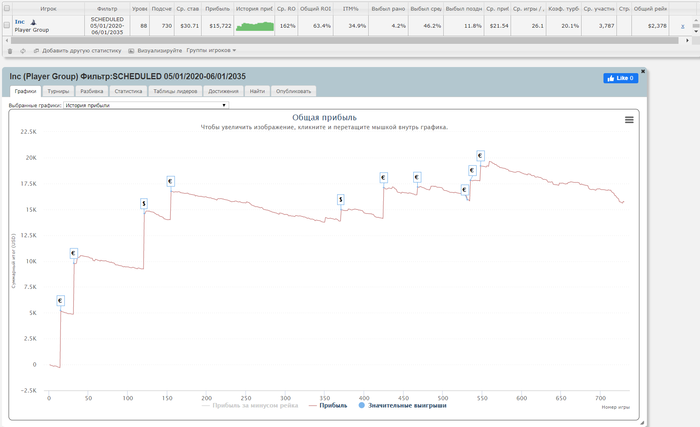Click the table horizontal scrollbar track

click(345, 40)
